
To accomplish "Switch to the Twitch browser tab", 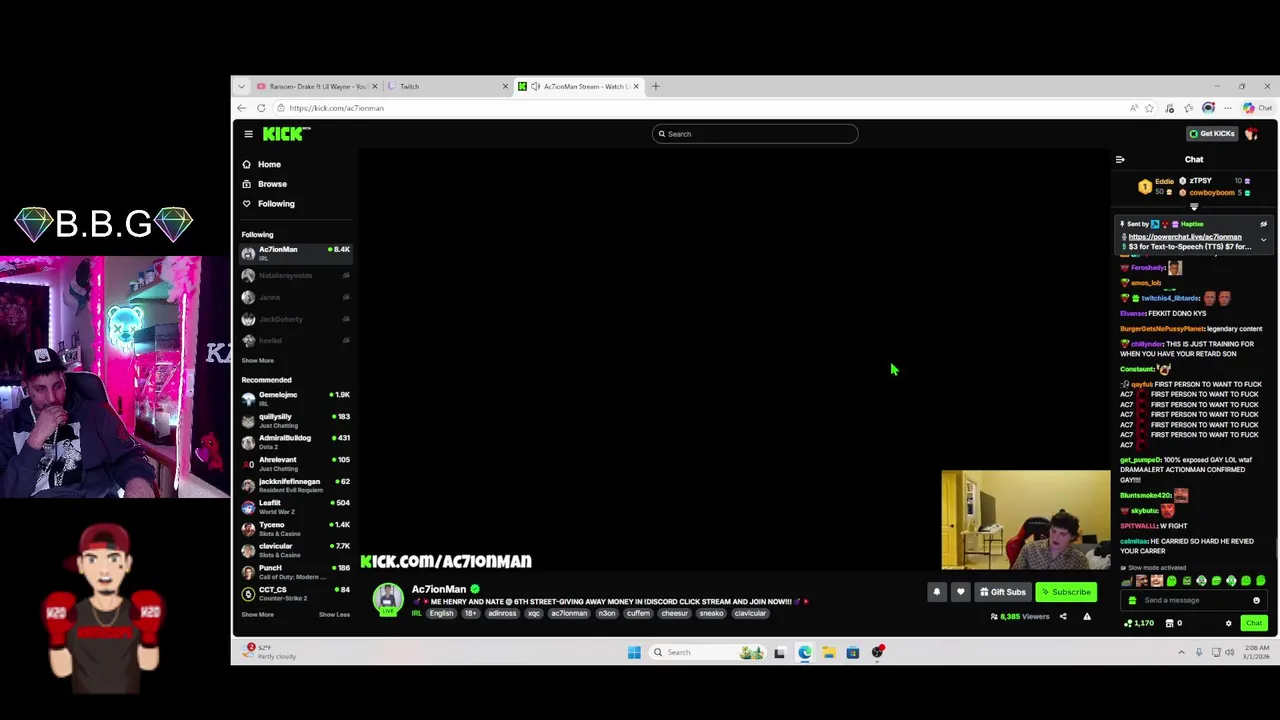I will pos(446,87).
